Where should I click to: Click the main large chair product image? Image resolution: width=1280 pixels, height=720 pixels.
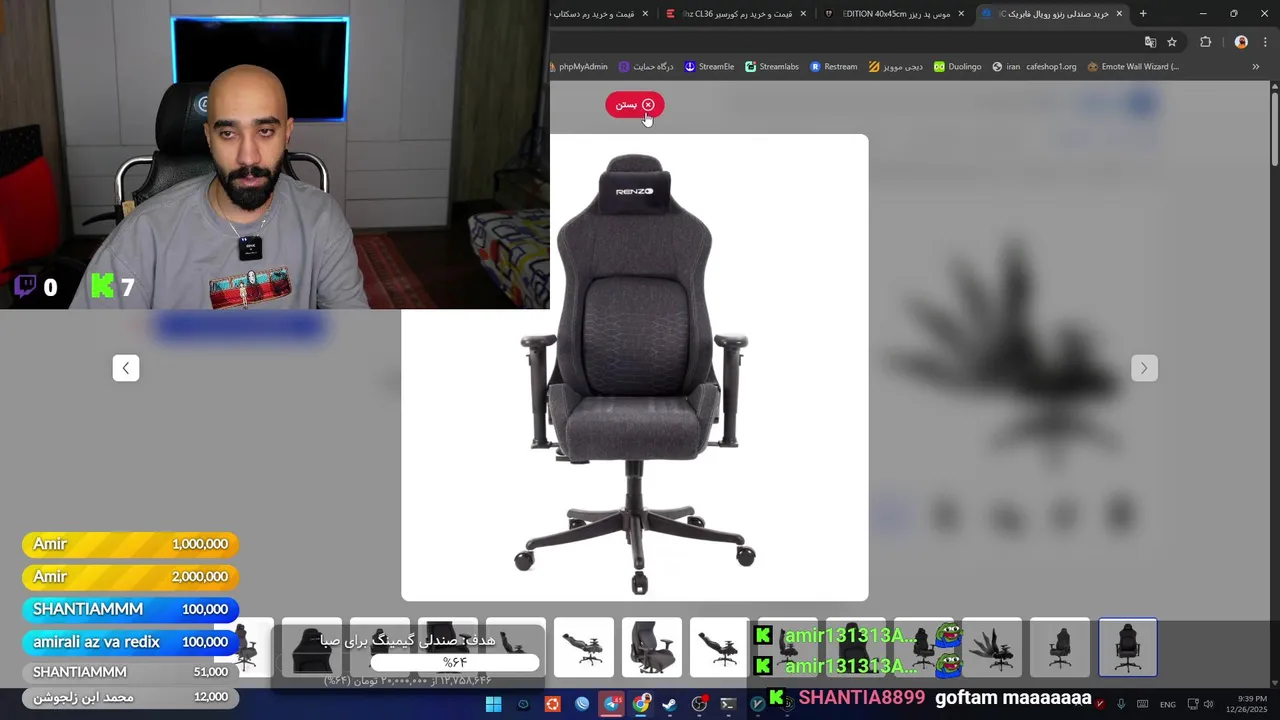click(635, 368)
